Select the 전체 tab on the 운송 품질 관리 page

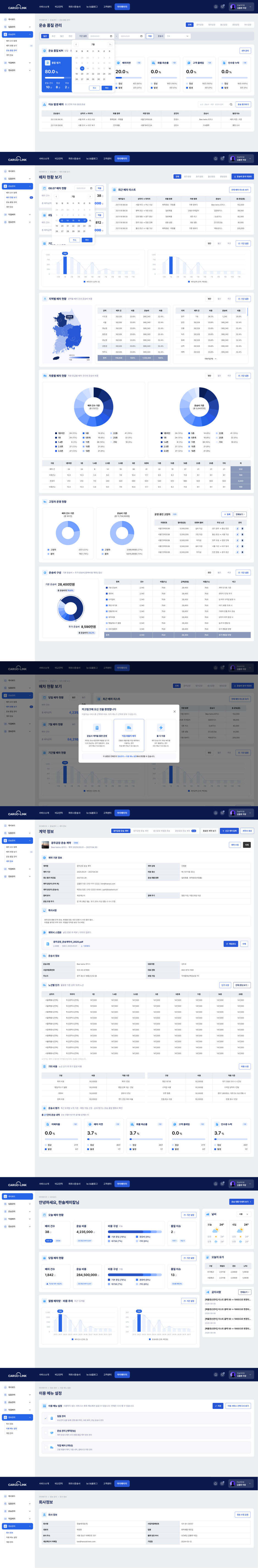(x=190, y=25)
